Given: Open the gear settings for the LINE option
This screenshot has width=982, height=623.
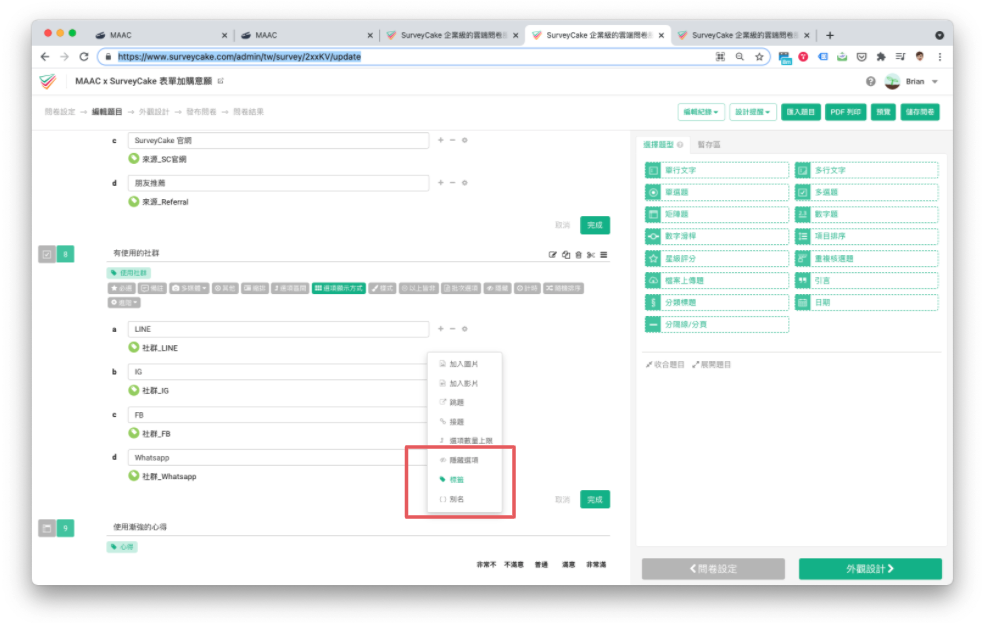Looking at the screenshot, I should coord(465,329).
